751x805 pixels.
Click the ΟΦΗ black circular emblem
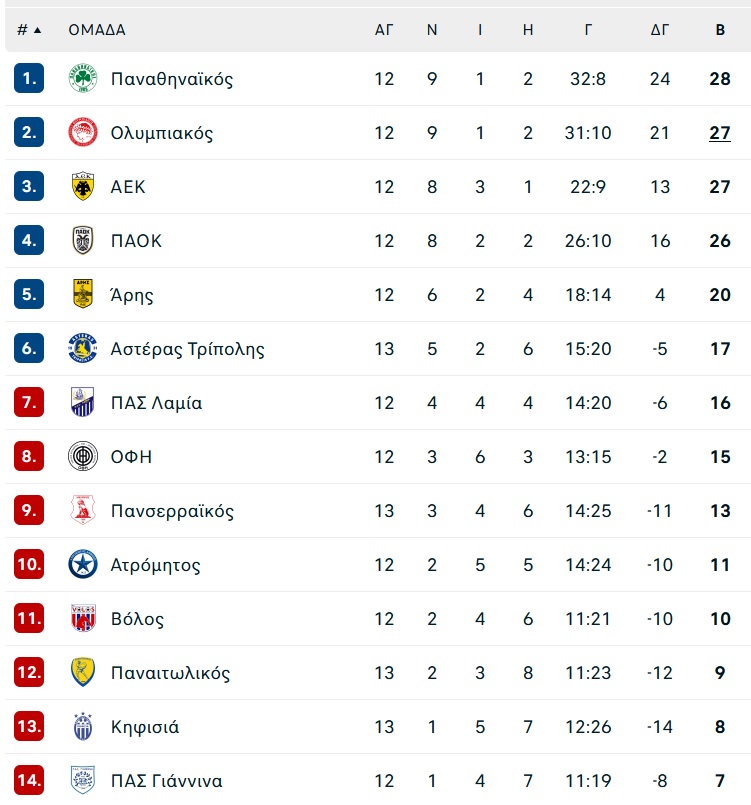[x=83, y=456]
